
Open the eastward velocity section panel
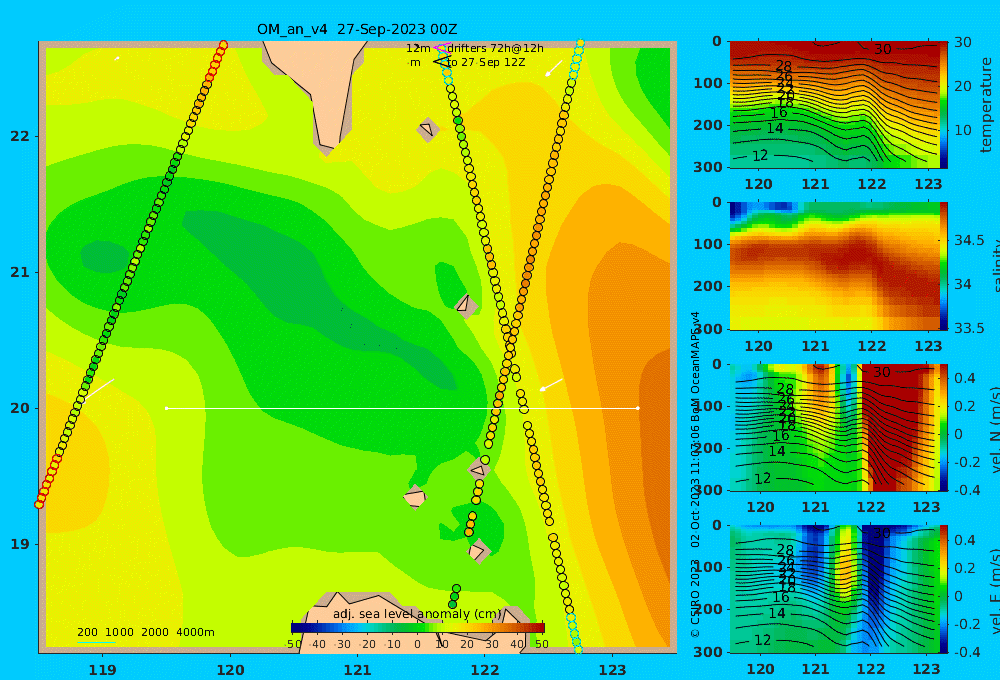[834, 589]
